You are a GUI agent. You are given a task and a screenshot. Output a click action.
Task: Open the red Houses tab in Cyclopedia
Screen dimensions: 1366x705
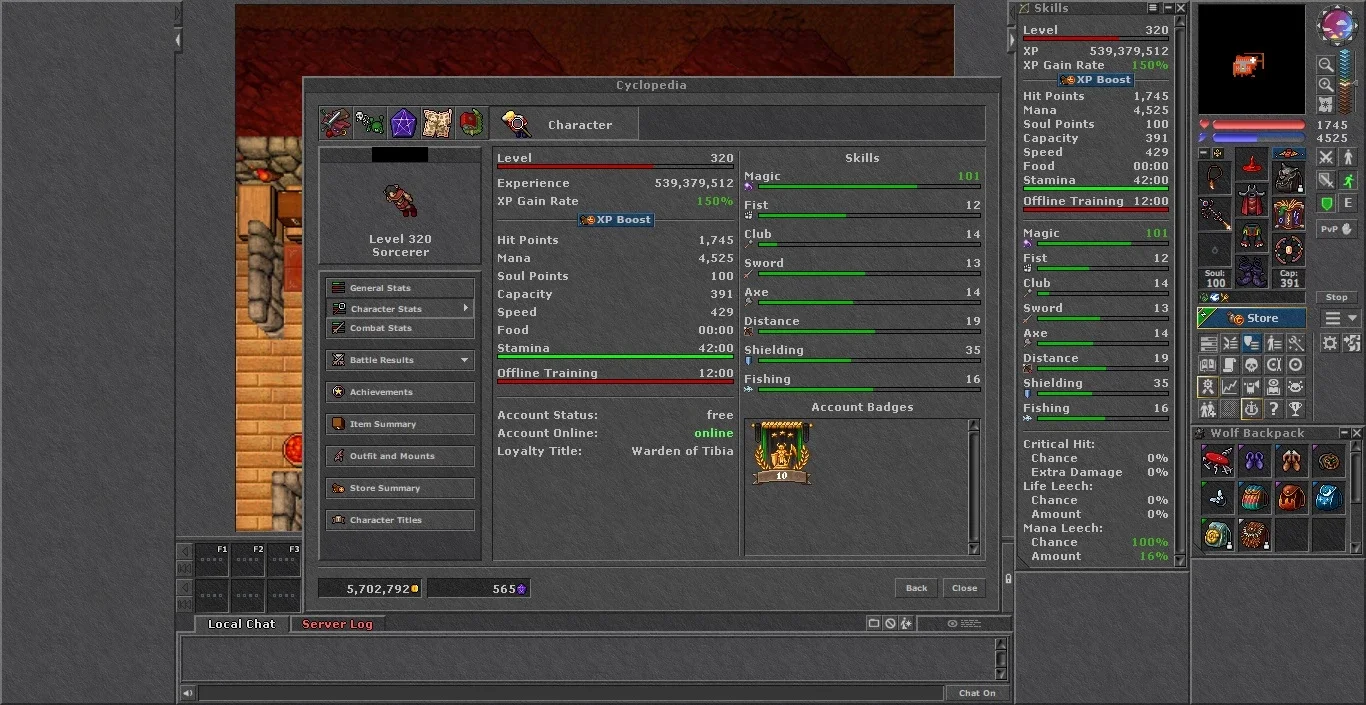pos(471,123)
